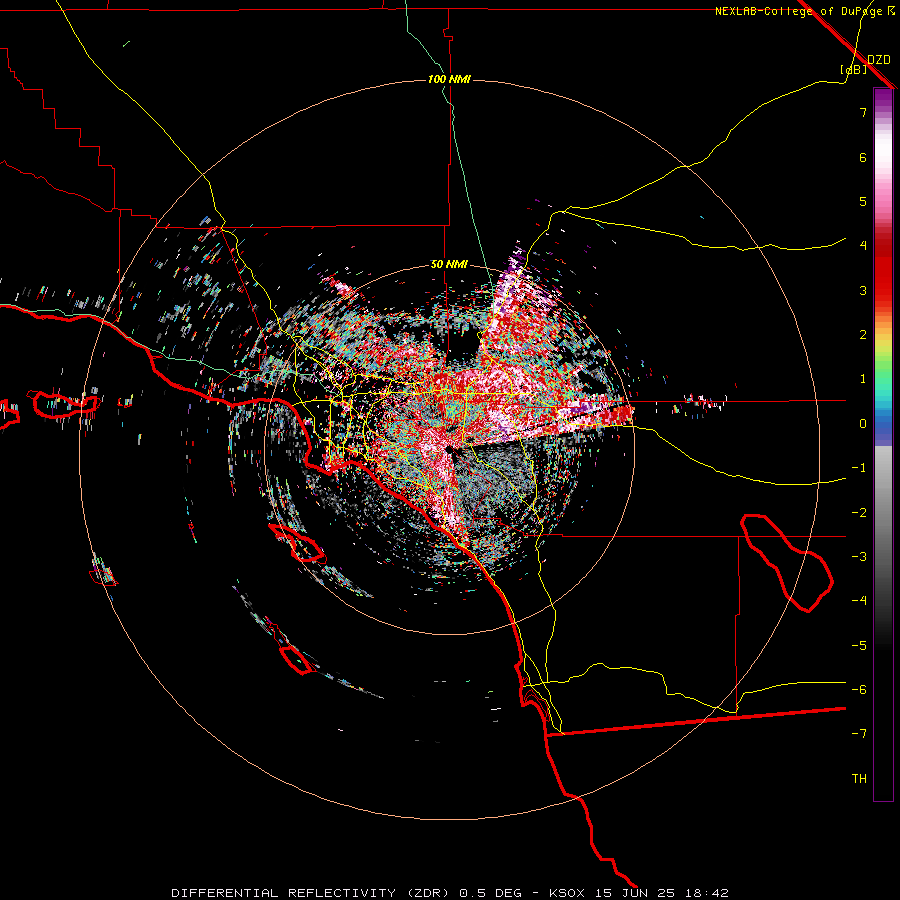Select the -2 dB scale value

859,513
